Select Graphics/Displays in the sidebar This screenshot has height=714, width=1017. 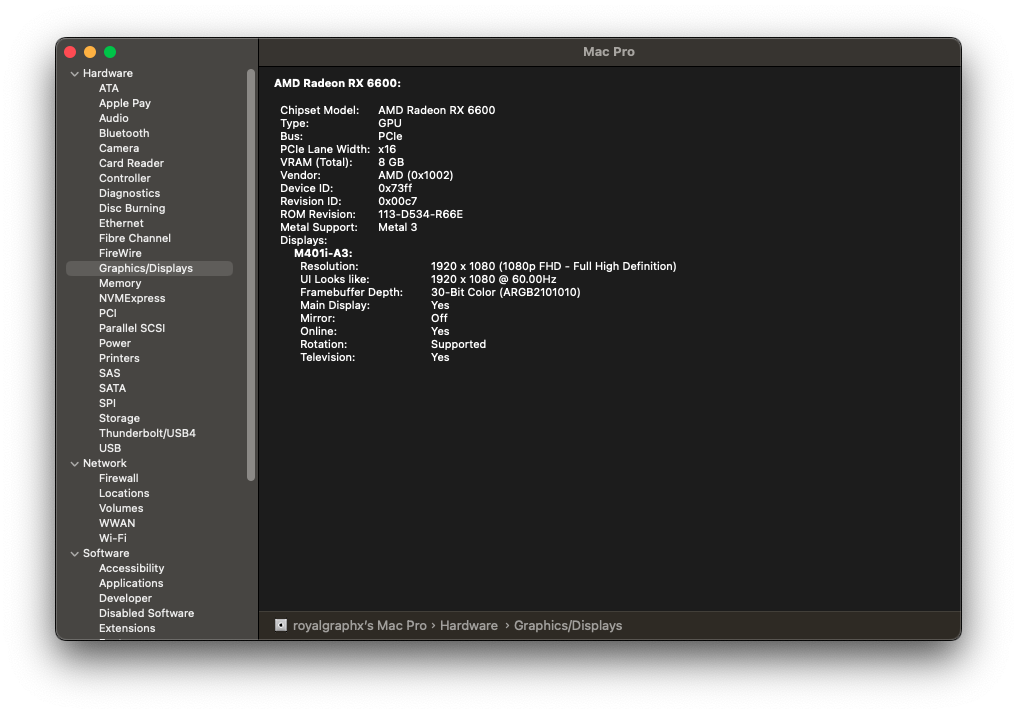(x=146, y=268)
